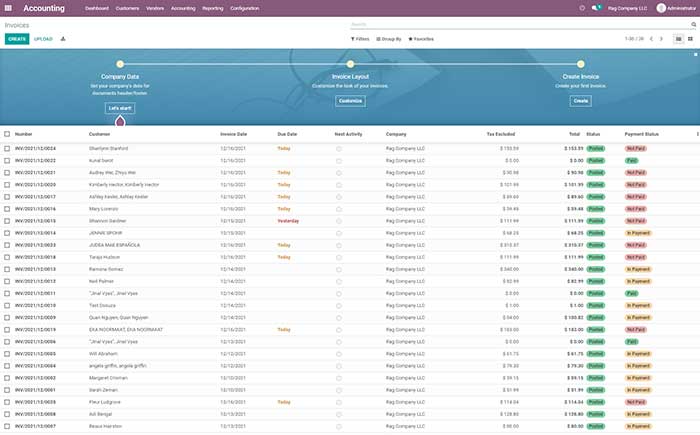Screen dimensions: 700x435
Task: Open the Configuration menu
Action: (x=245, y=8)
